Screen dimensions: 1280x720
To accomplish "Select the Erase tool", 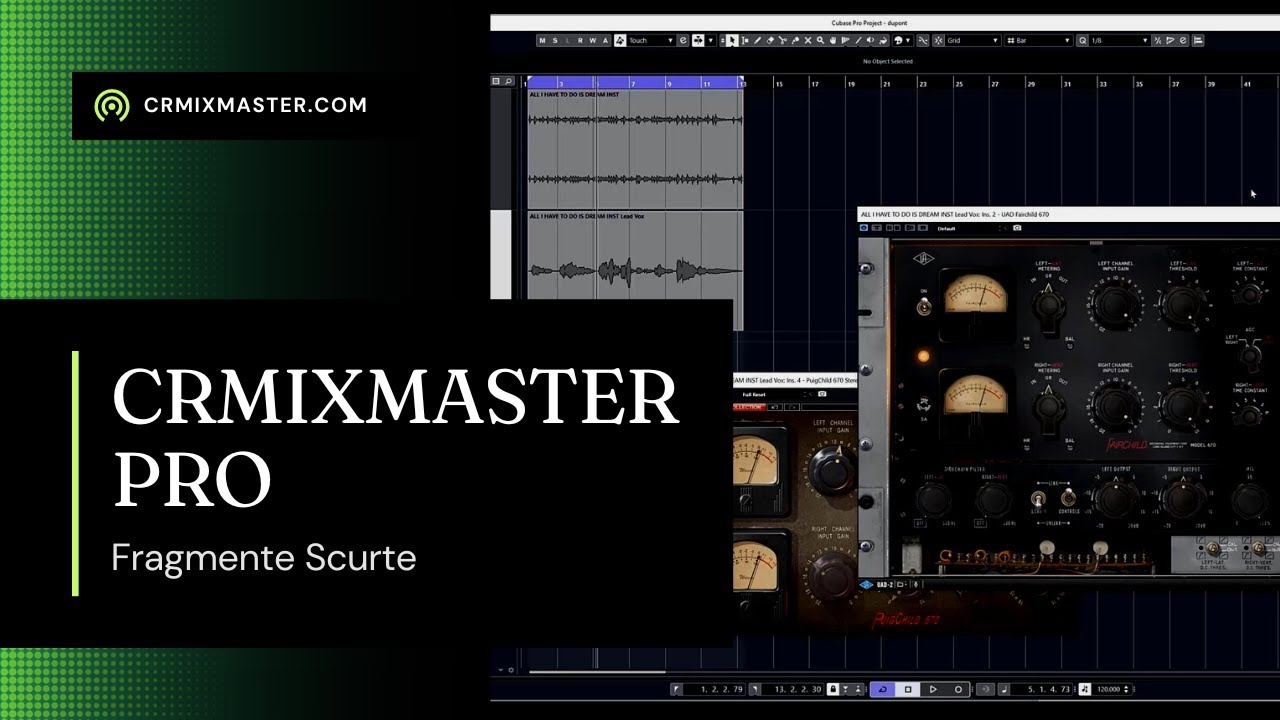I will tap(770, 40).
